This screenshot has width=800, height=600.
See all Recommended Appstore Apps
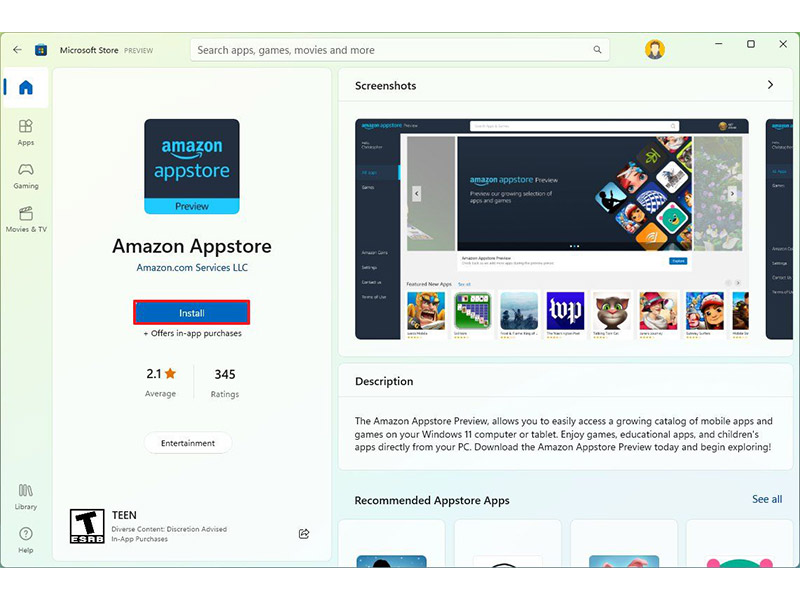tap(767, 499)
